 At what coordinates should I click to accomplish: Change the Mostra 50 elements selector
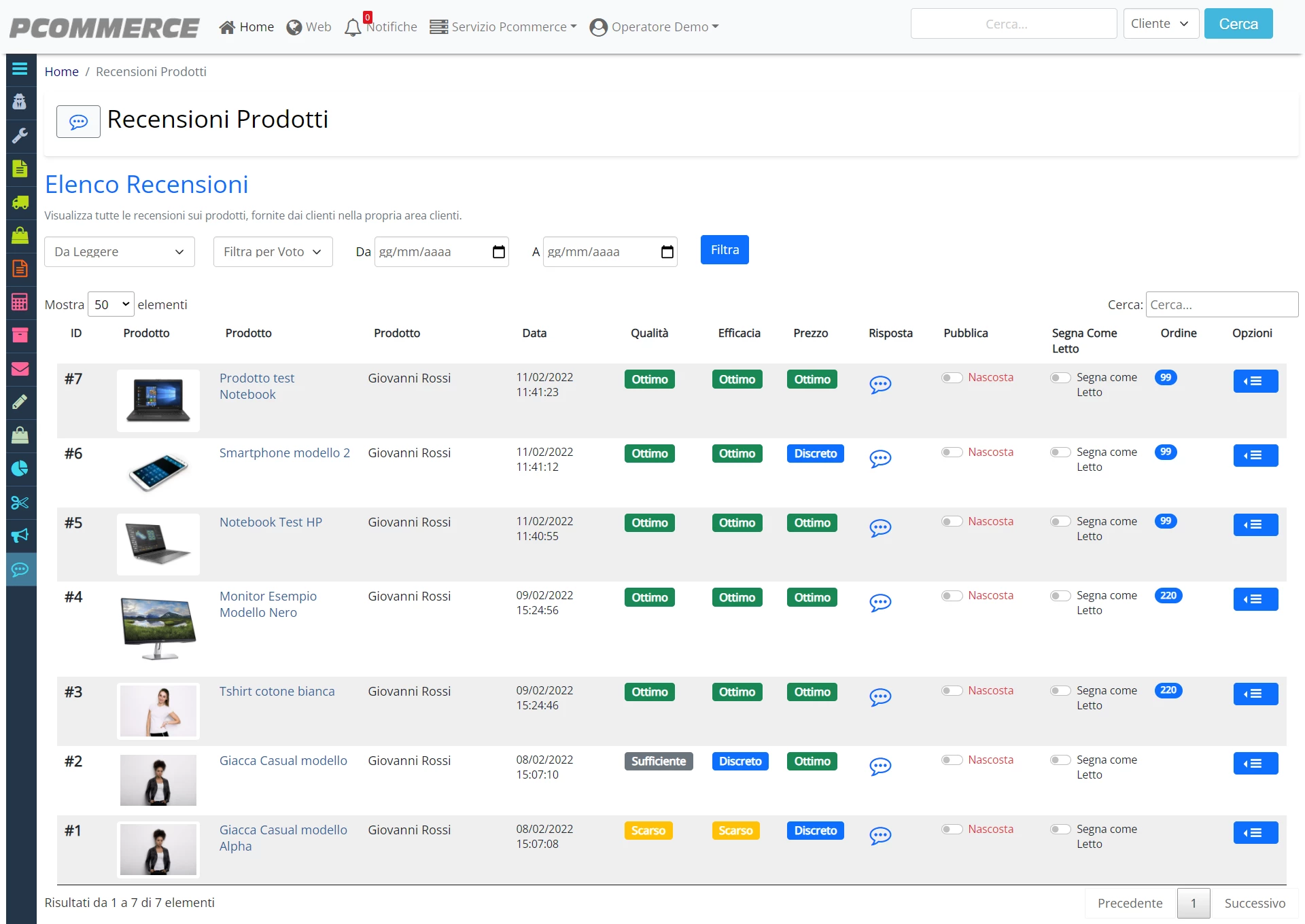point(111,304)
